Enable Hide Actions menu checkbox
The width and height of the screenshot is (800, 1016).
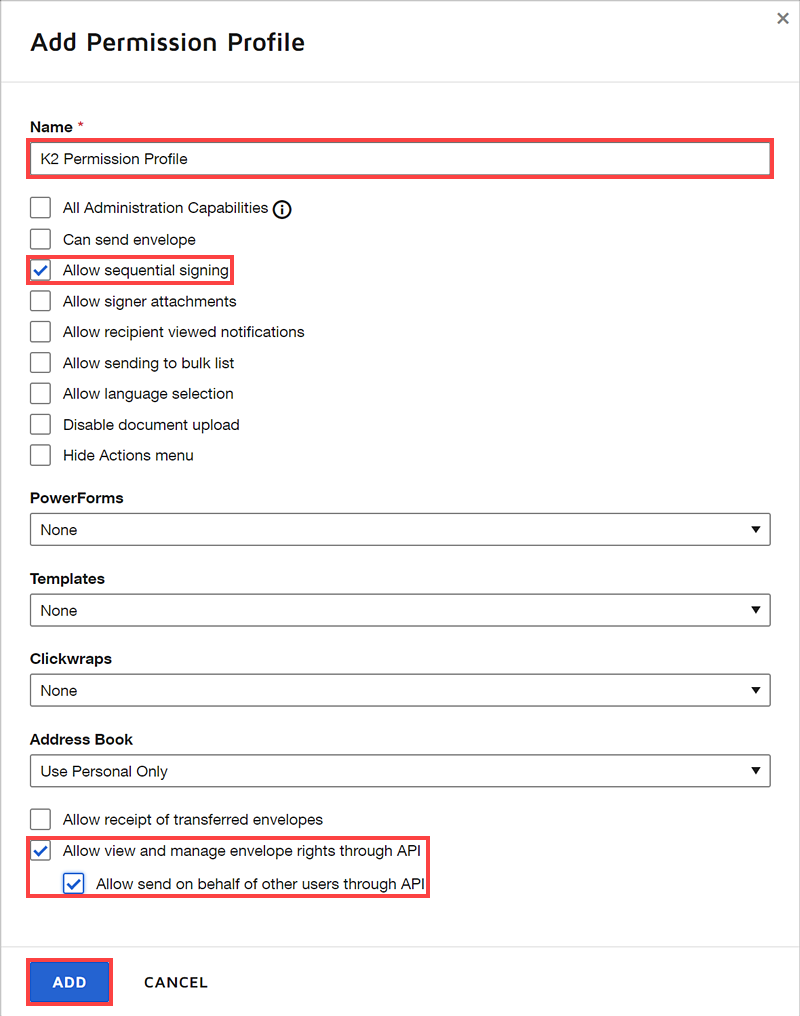coord(40,455)
